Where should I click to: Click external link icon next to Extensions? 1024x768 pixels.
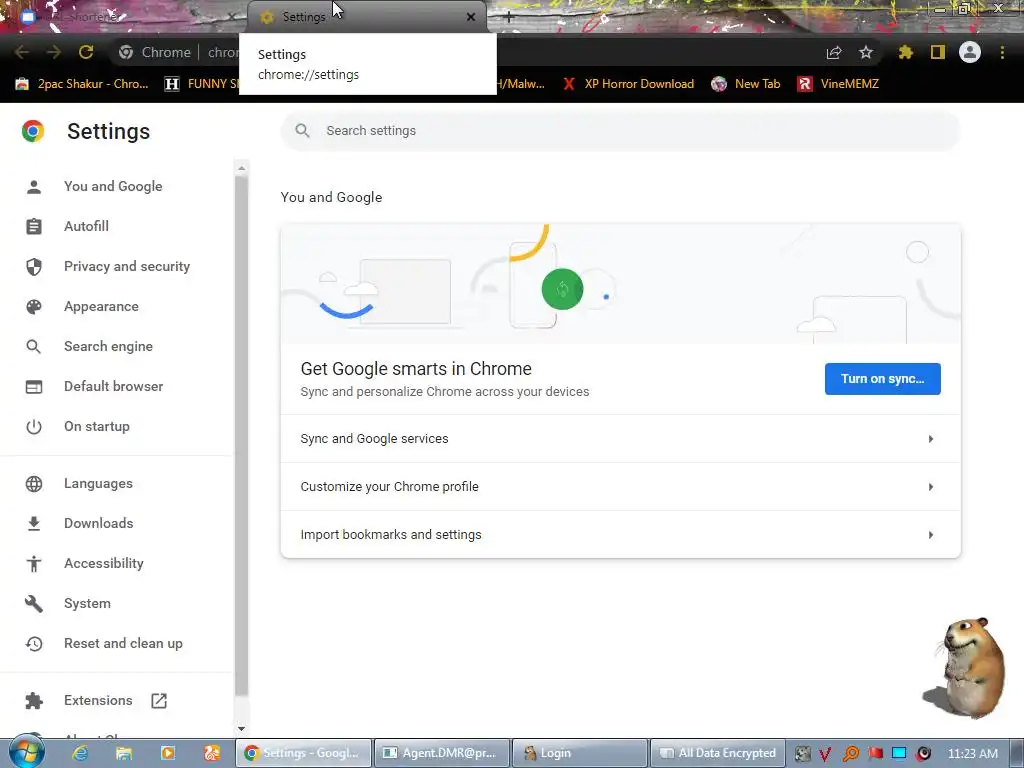[159, 701]
